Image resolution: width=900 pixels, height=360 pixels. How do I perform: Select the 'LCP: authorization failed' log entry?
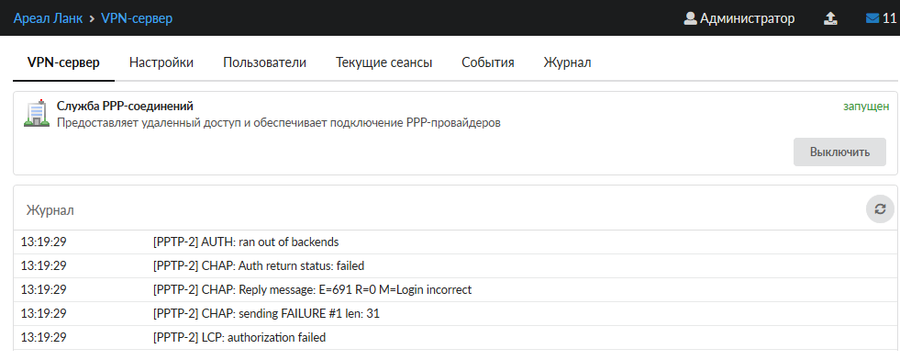coord(455,338)
